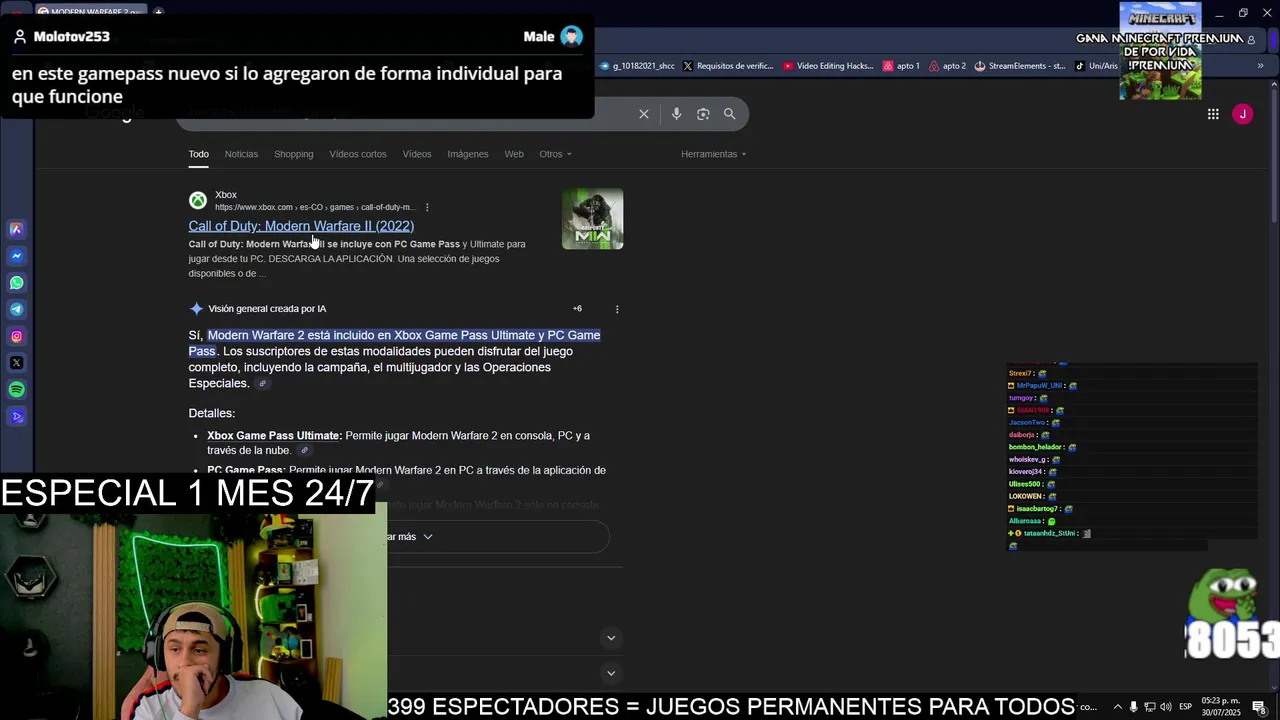Open Telegram in the browser sidebar
This screenshot has width=1280, height=720.
pyautogui.click(x=16, y=310)
